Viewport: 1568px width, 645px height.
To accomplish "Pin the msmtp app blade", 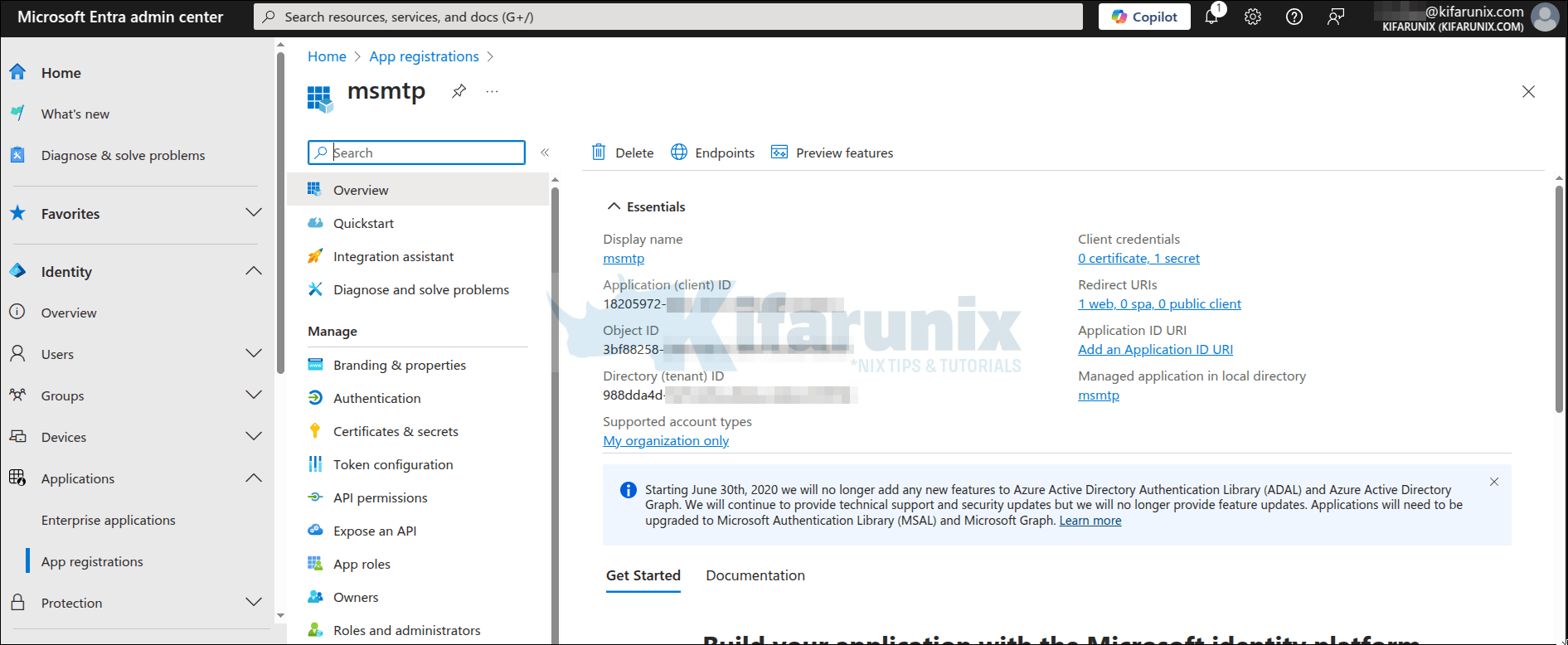I will (459, 91).
